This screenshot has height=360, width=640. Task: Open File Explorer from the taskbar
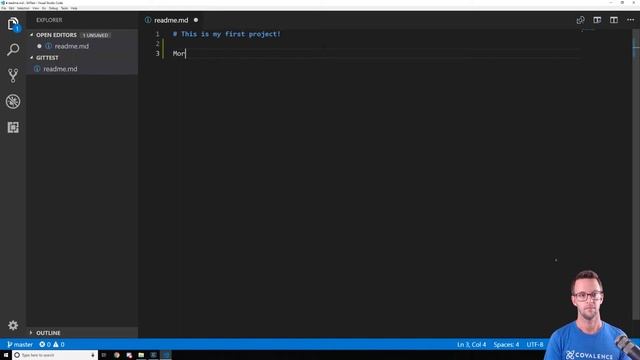141,355
